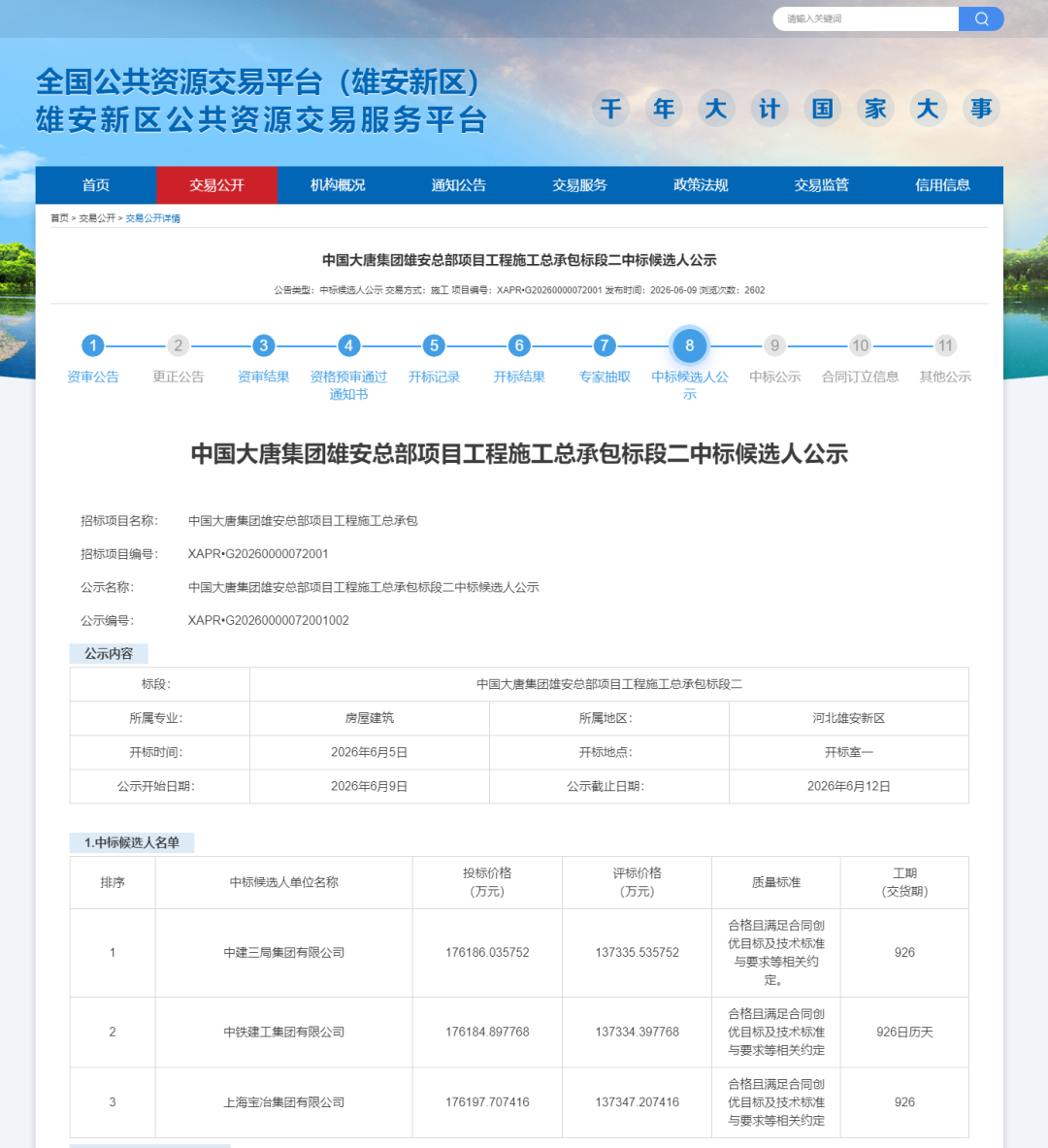Click the 926日历天 duration cell
Viewport: 1048px width, 1148px height.
click(904, 1032)
